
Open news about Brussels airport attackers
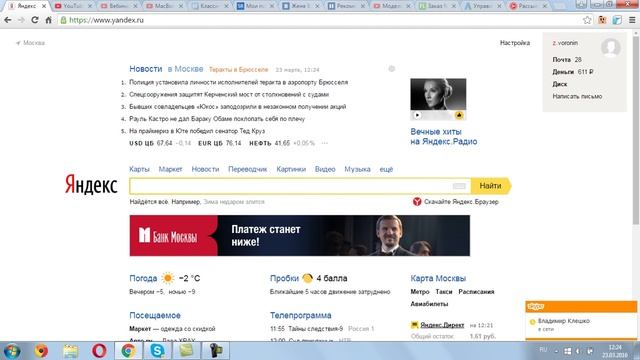tap(238, 82)
